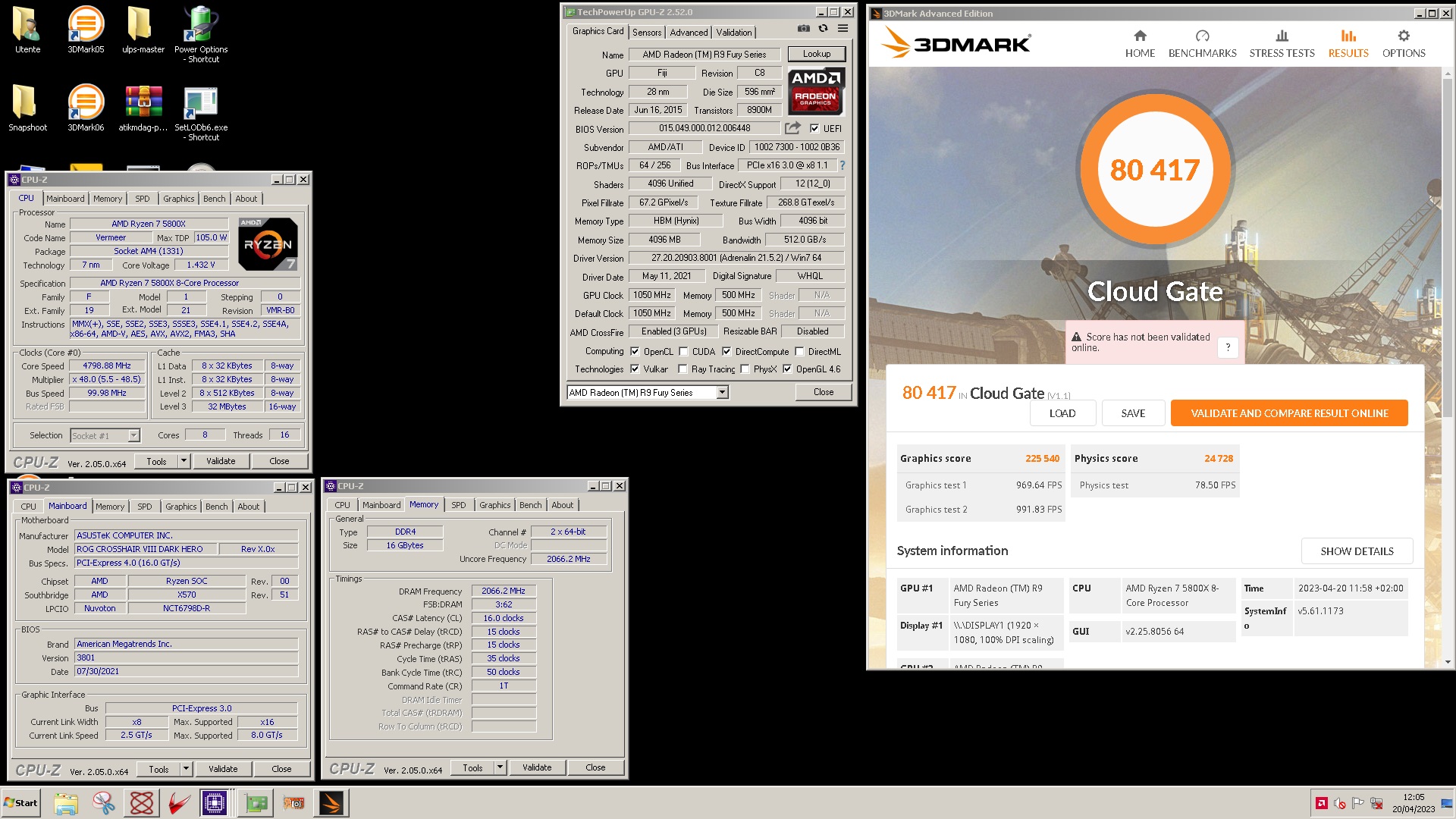Click the GPU-Z refresh icon

click(823, 29)
